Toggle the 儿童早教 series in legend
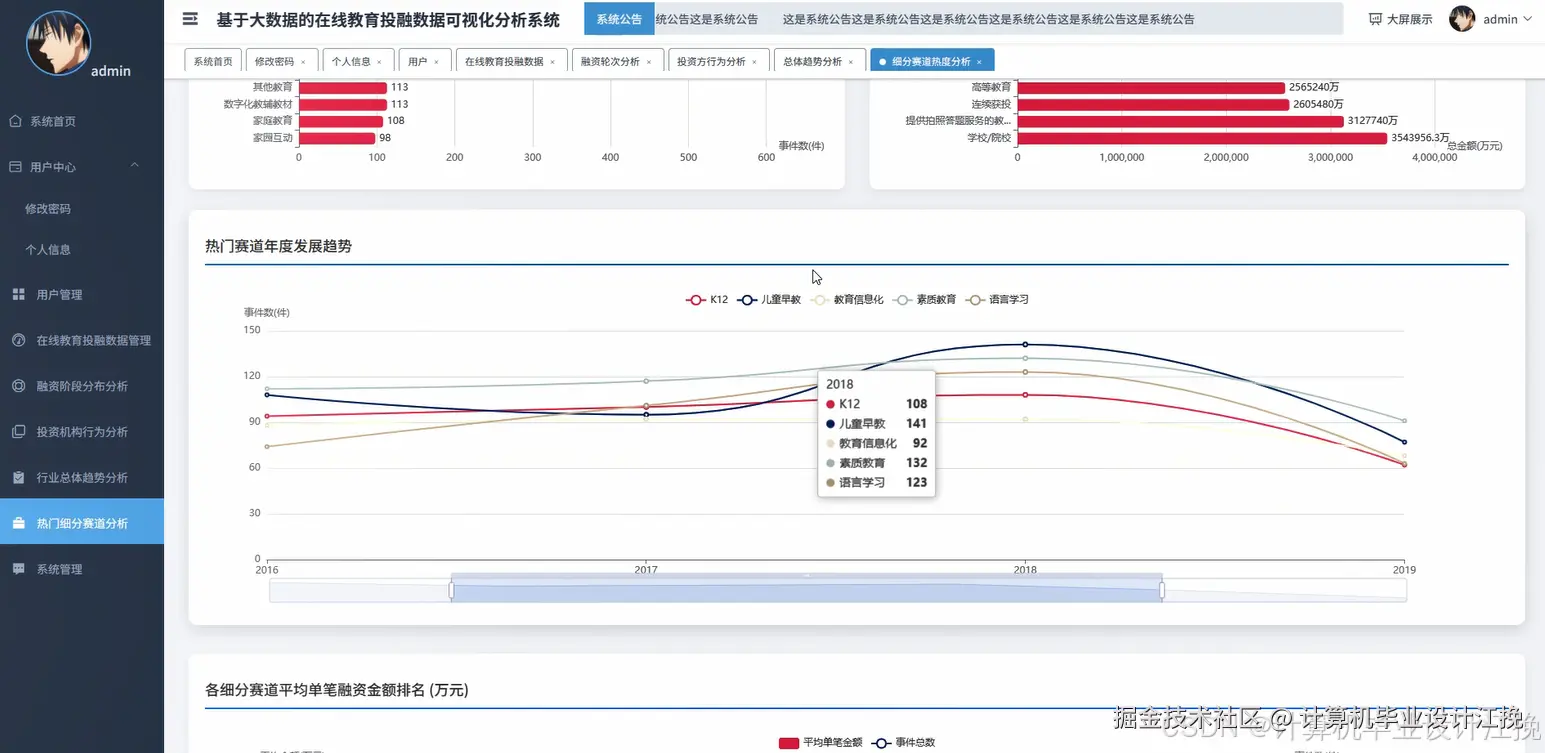 coord(770,299)
